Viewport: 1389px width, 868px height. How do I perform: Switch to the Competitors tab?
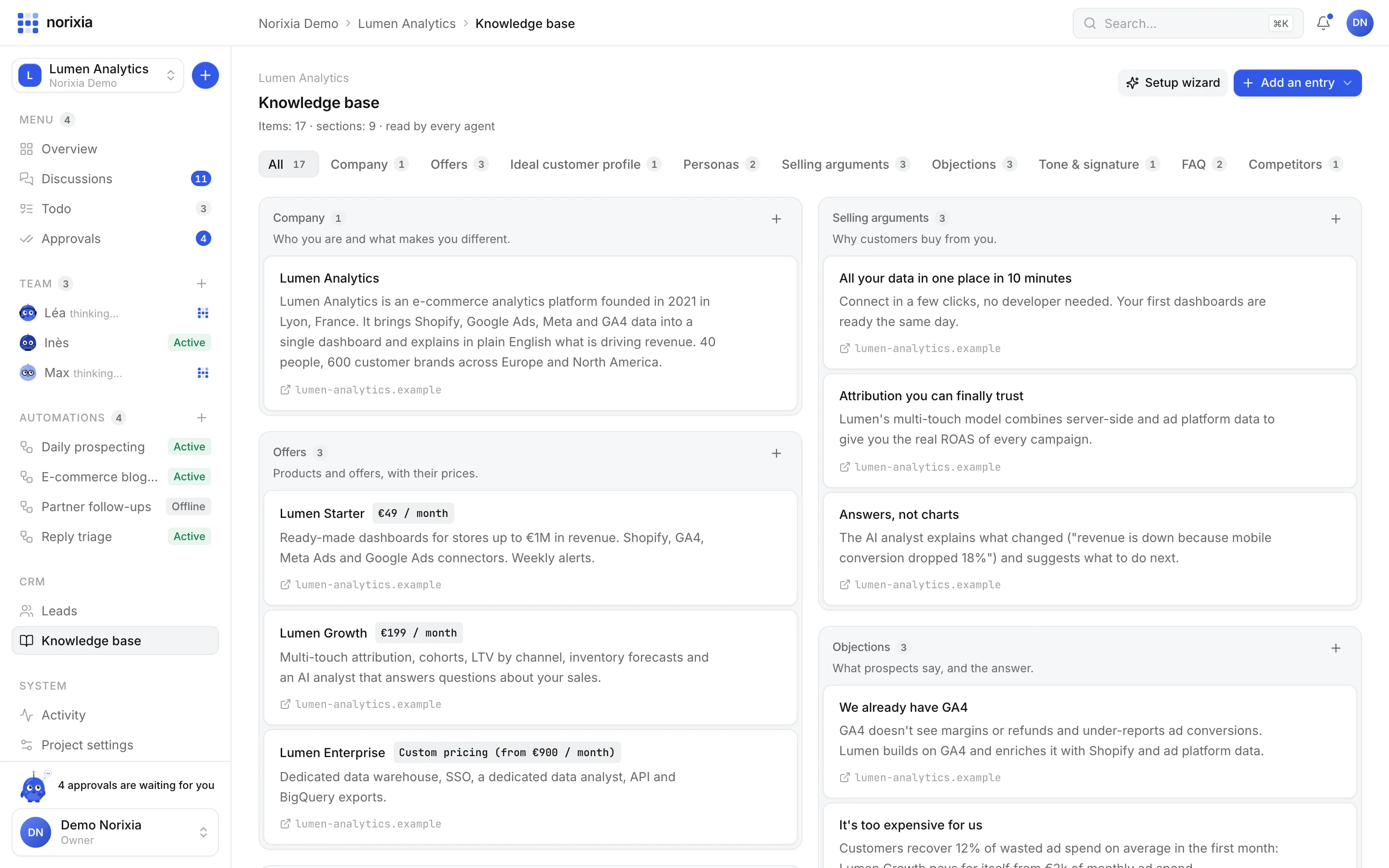pos(1295,164)
